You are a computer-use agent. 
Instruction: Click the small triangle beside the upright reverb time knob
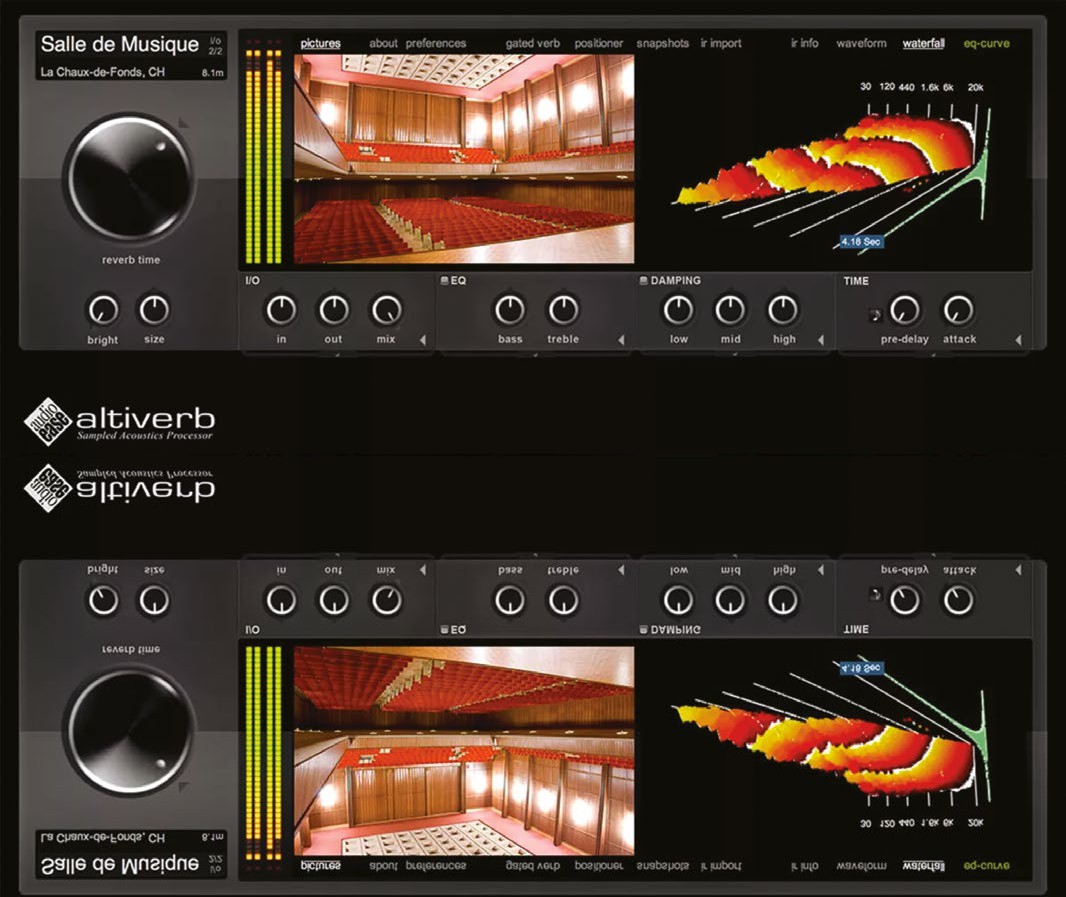pos(183,123)
